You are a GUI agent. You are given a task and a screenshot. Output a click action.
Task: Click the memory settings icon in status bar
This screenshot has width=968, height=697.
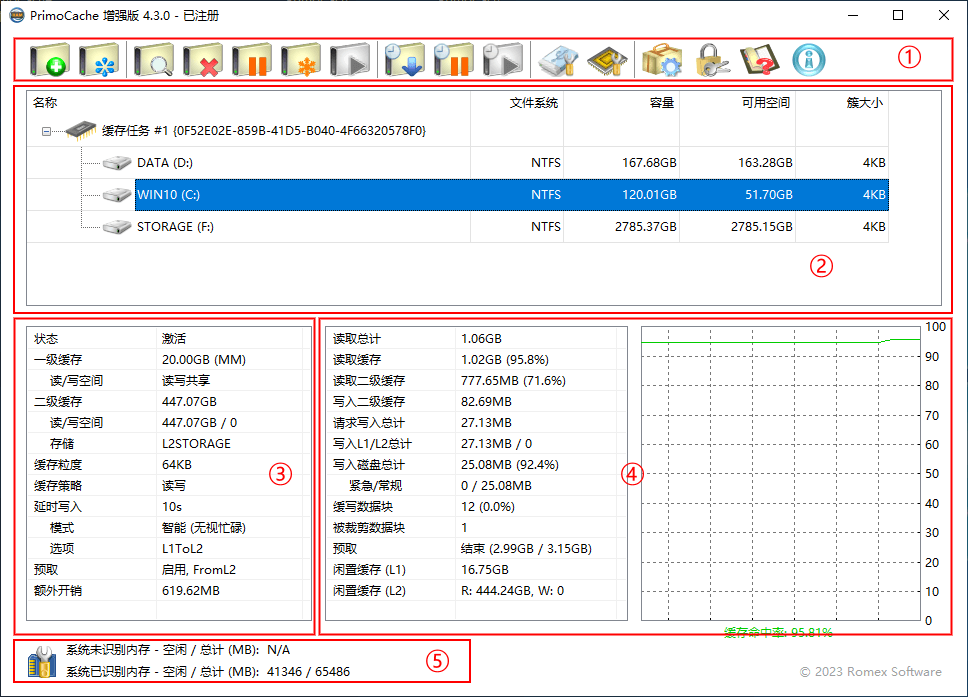pos(42,662)
